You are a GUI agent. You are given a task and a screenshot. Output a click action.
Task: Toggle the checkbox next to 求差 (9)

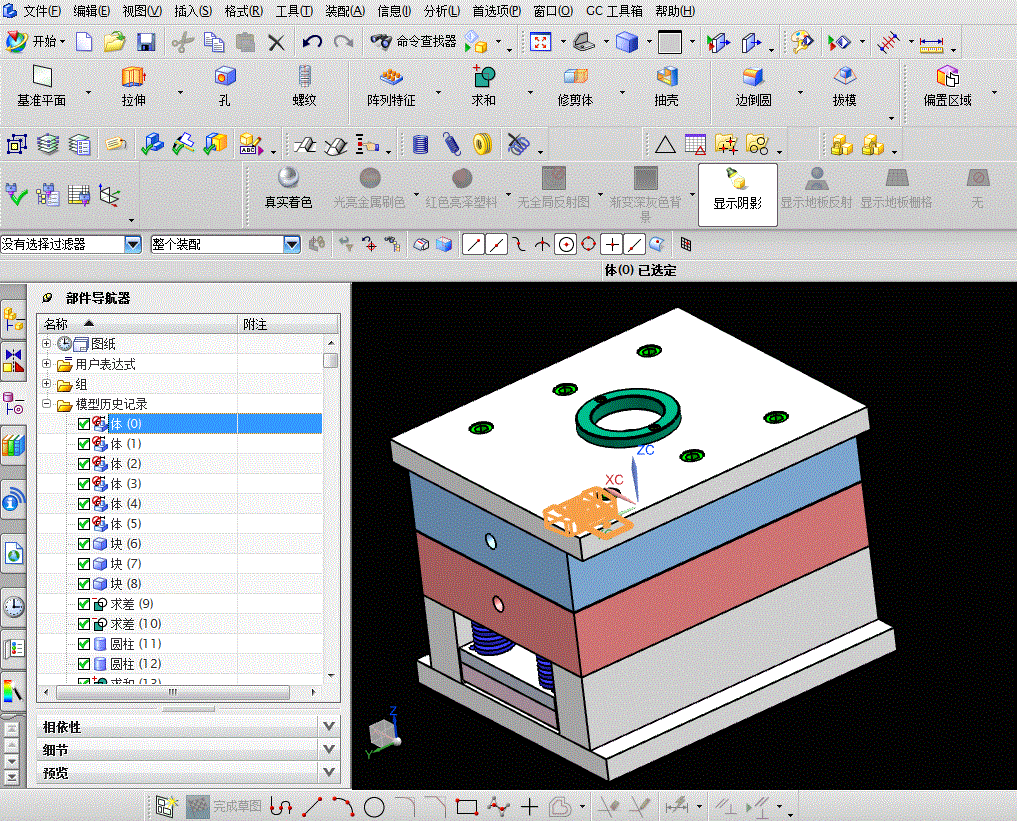pos(84,604)
